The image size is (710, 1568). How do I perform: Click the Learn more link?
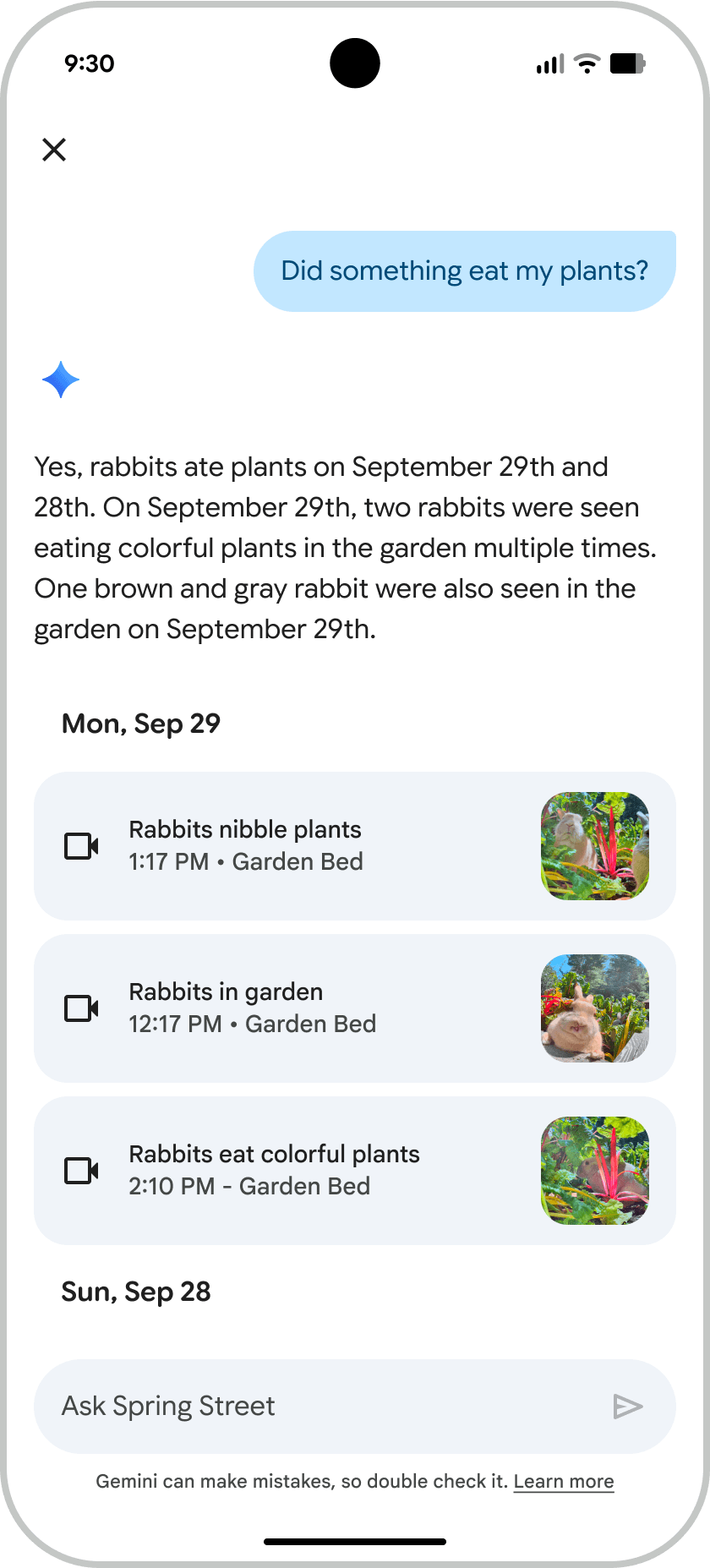[x=564, y=1481]
